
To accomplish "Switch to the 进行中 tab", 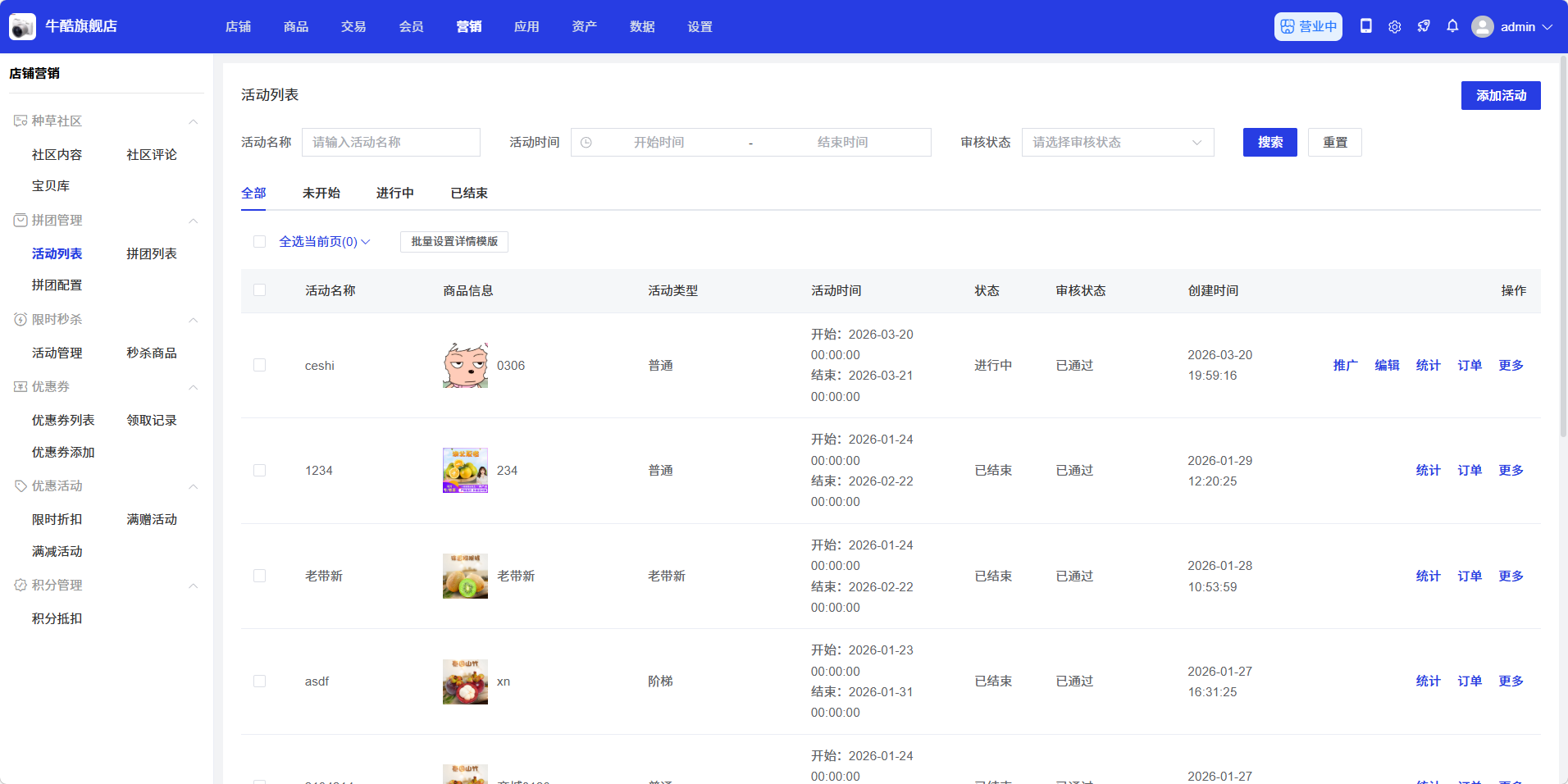I will tap(394, 194).
